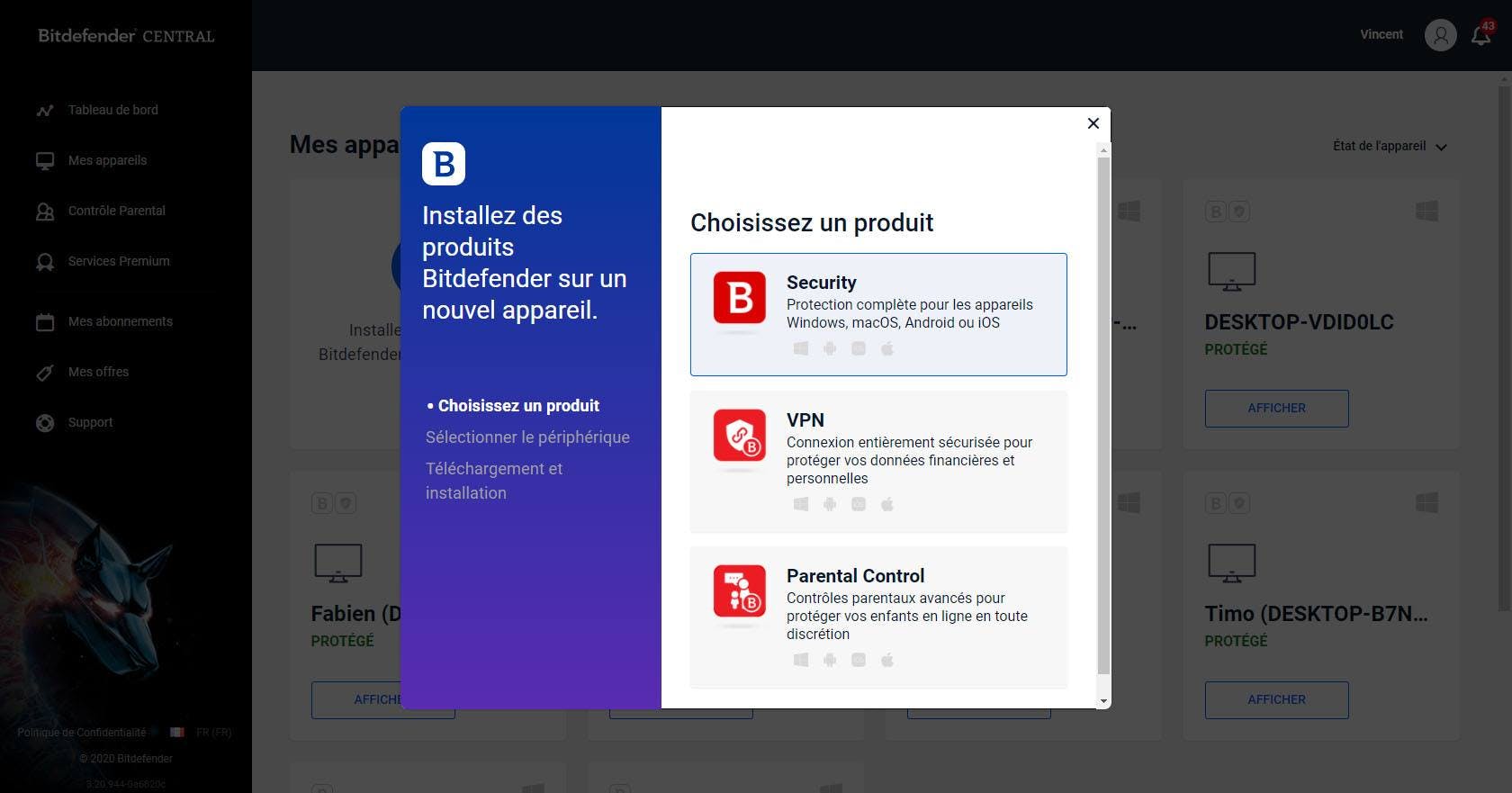Click the Mes offres tag icon
Viewport: 1512px width, 793px height.
[45, 373]
